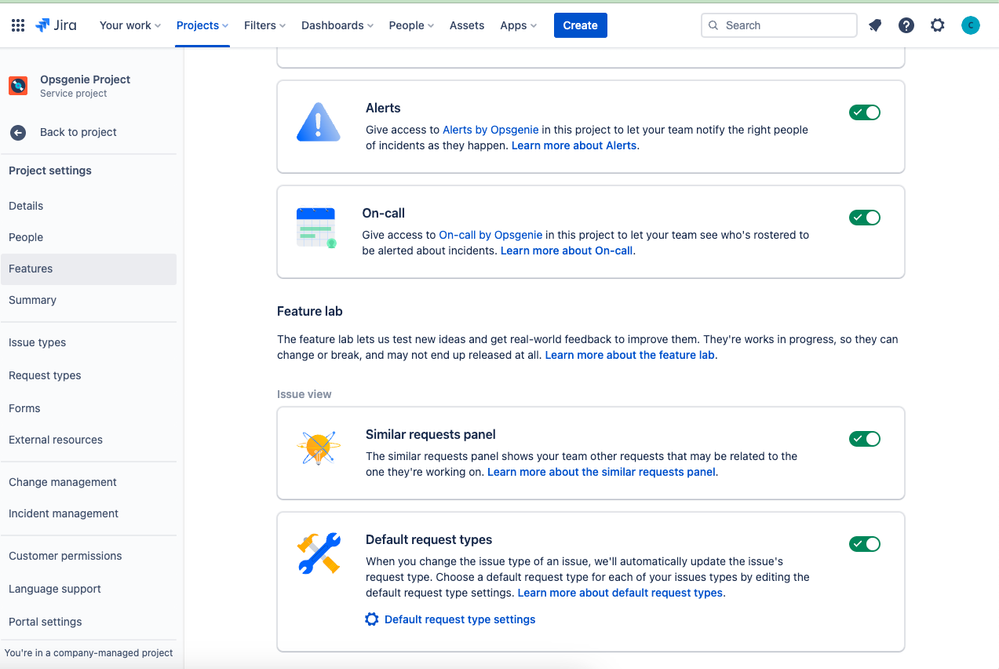The image size is (999, 669).
Task: Click the Alerts warning triangle icon
Action: point(319,122)
